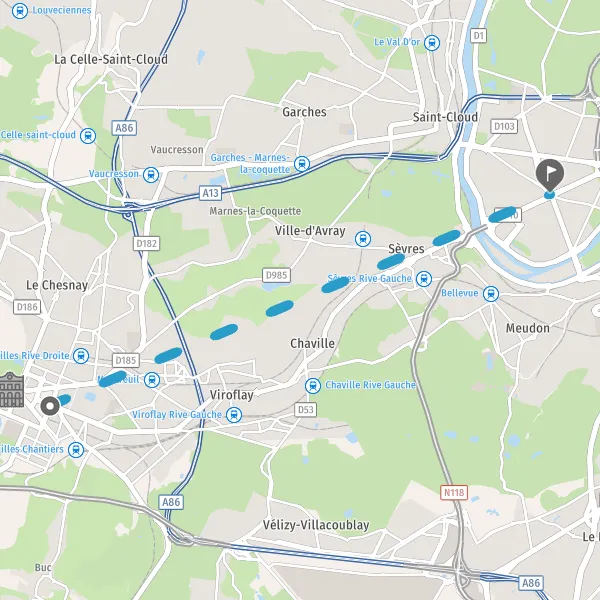This screenshot has width=600, height=600.
Task: Click the Ville-d'Avray train station icon
Action: [363, 239]
